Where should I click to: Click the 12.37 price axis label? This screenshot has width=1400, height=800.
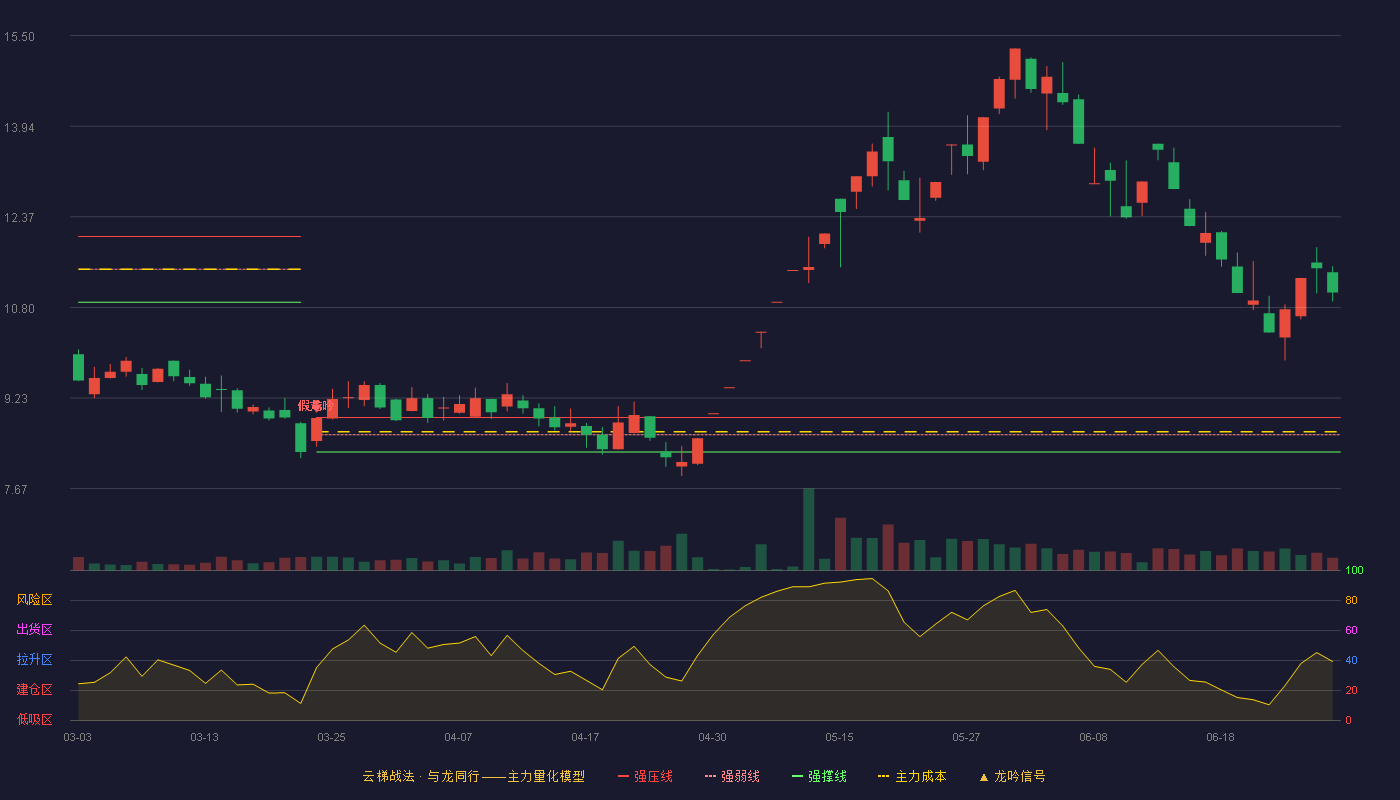click(x=19, y=218)
